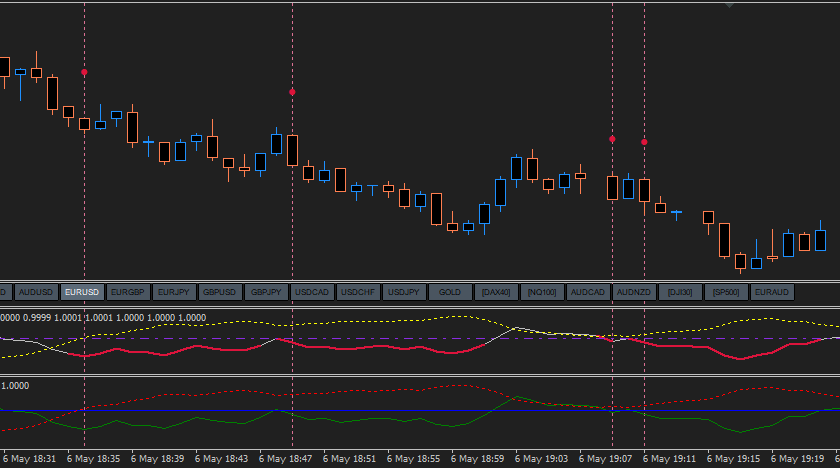Image resolution: width=840 pixels, height=468 pixels.
Task: Select the USDJPY symbol button
Action: pos(404,292)
